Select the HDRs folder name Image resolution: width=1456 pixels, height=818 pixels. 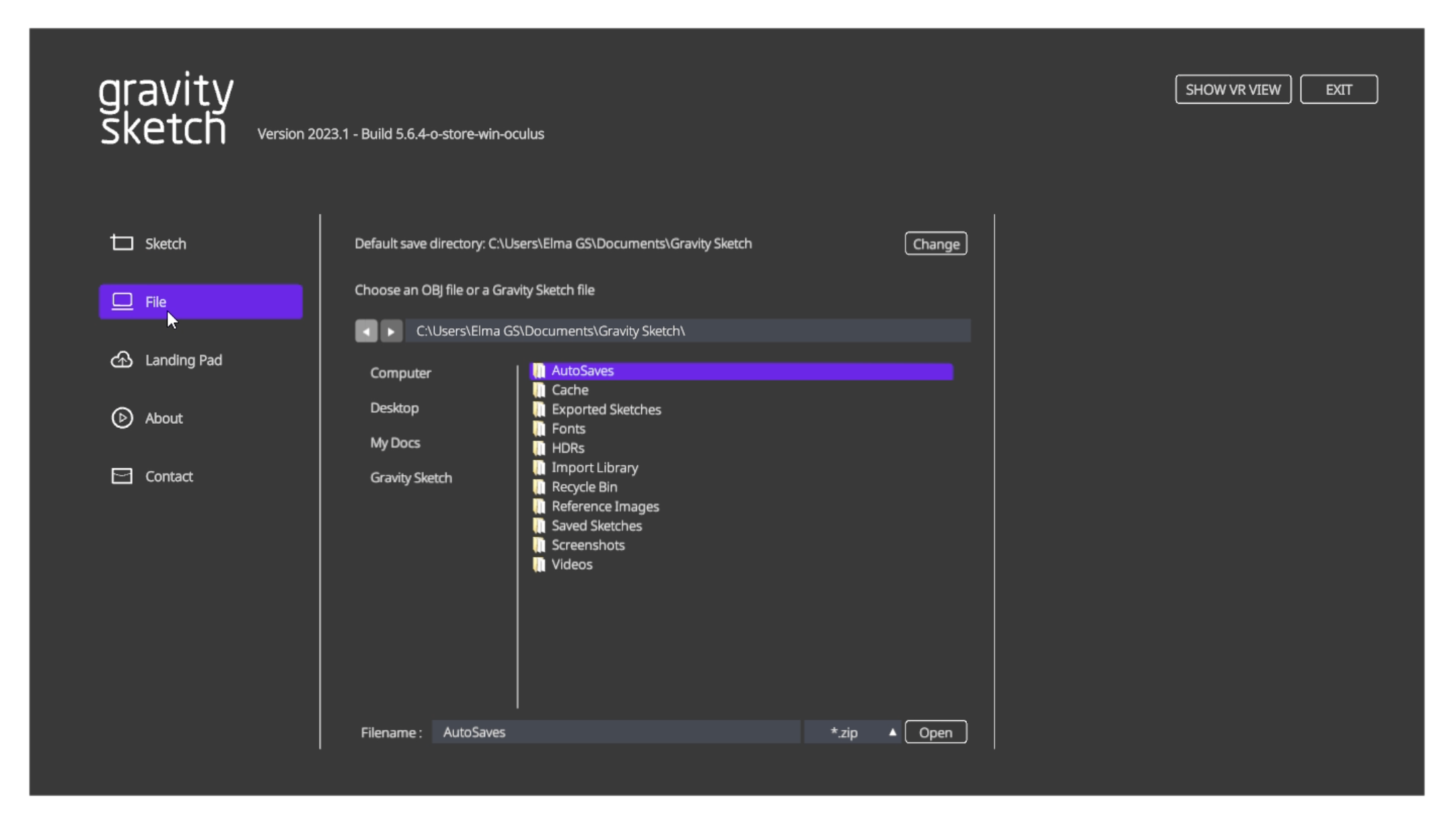click(568, 448)
